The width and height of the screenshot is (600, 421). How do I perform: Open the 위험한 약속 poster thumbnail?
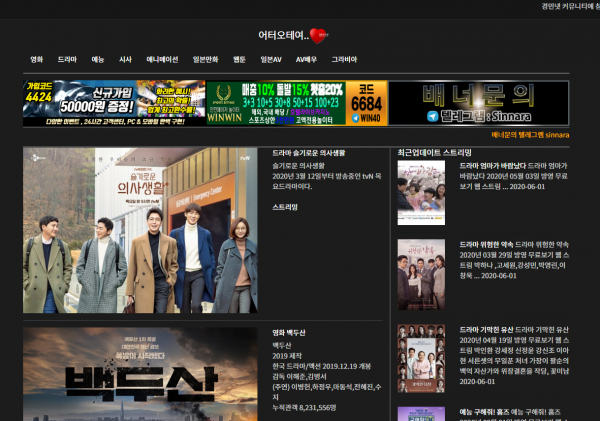[x=421, y=274]
